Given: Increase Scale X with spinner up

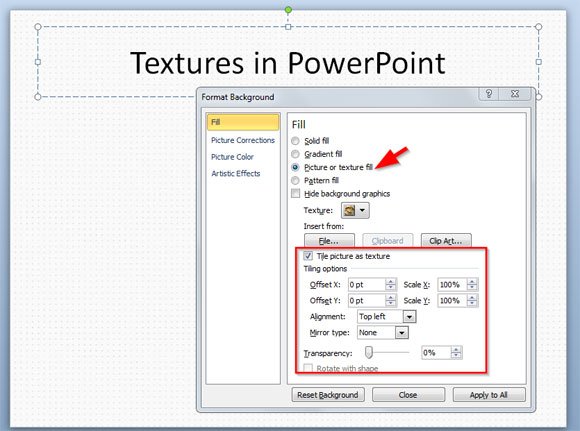Looking at the screenshot, I should coord(472,282).
